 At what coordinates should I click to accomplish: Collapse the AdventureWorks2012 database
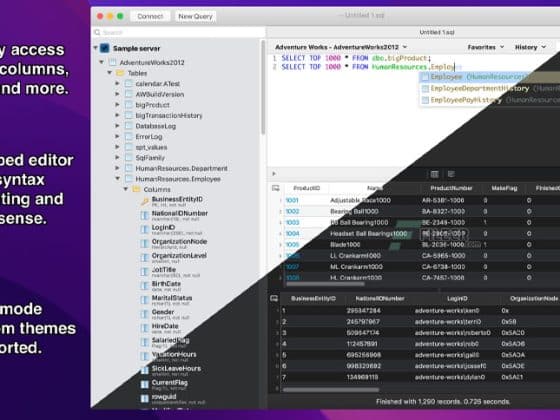(101, 62)
